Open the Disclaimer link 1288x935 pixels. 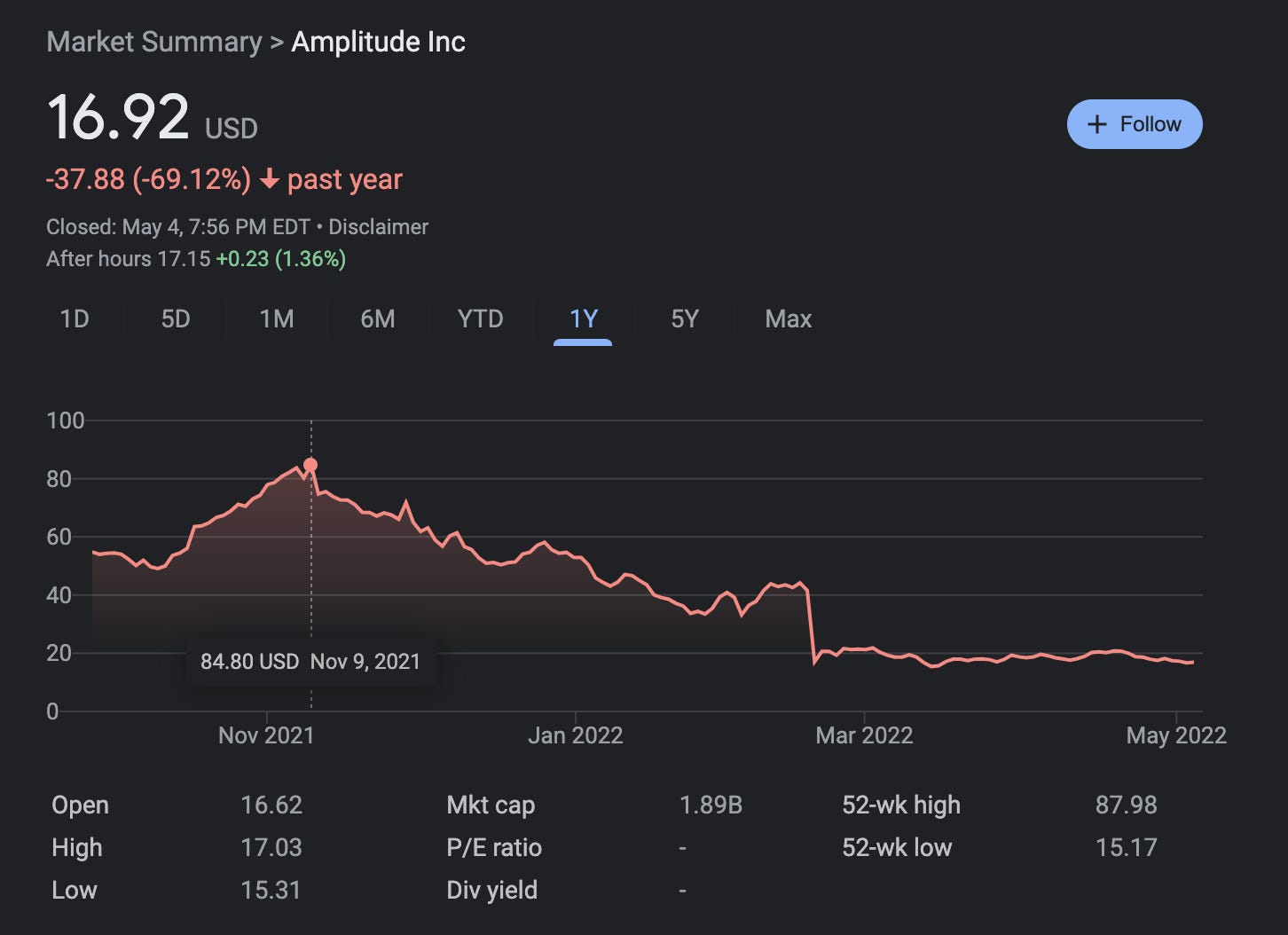pyautogui.click(x=379, y=227)
